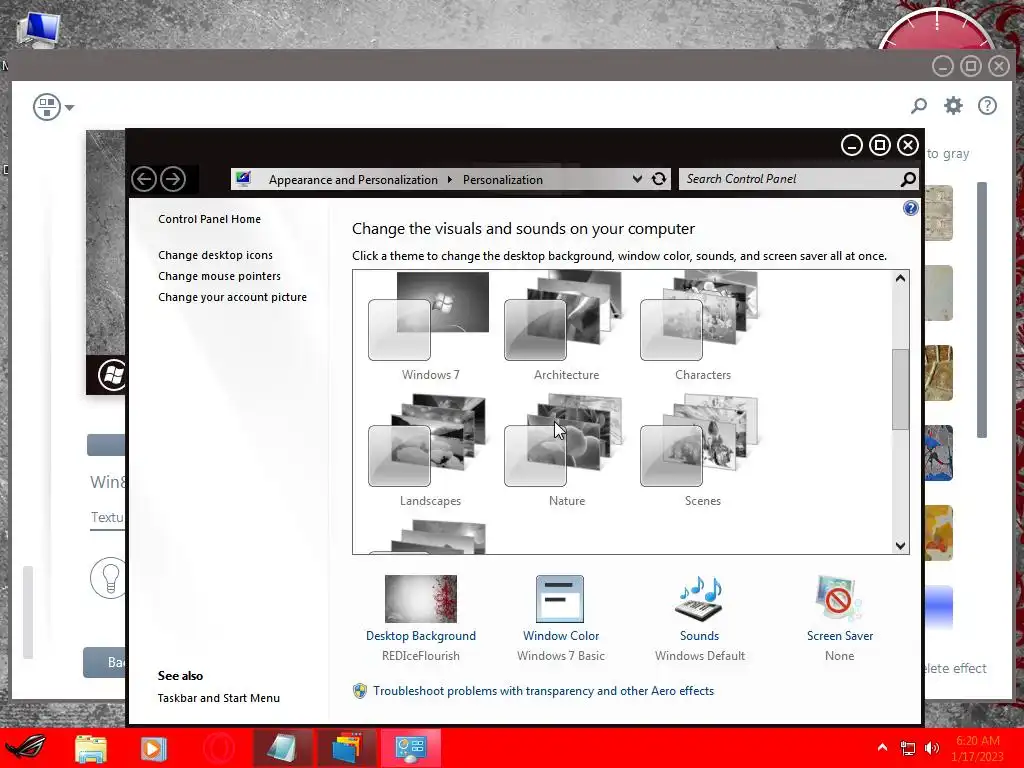
Task: Open Desktop Background settings icon
Action: 421,599
